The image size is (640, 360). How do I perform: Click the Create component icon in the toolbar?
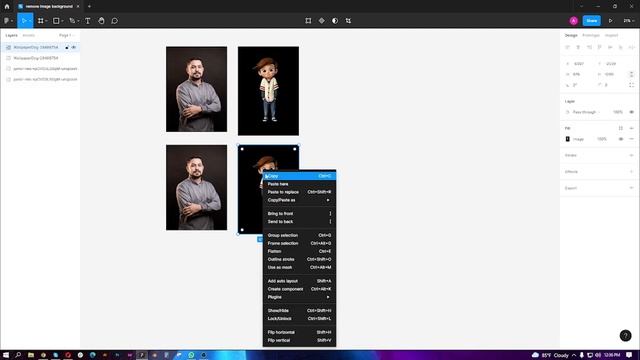click(322, 20)
